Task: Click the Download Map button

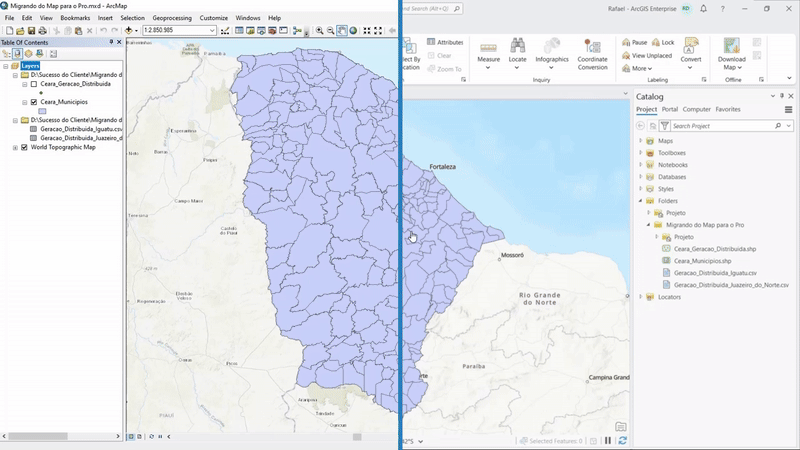Action: point(732,54)
